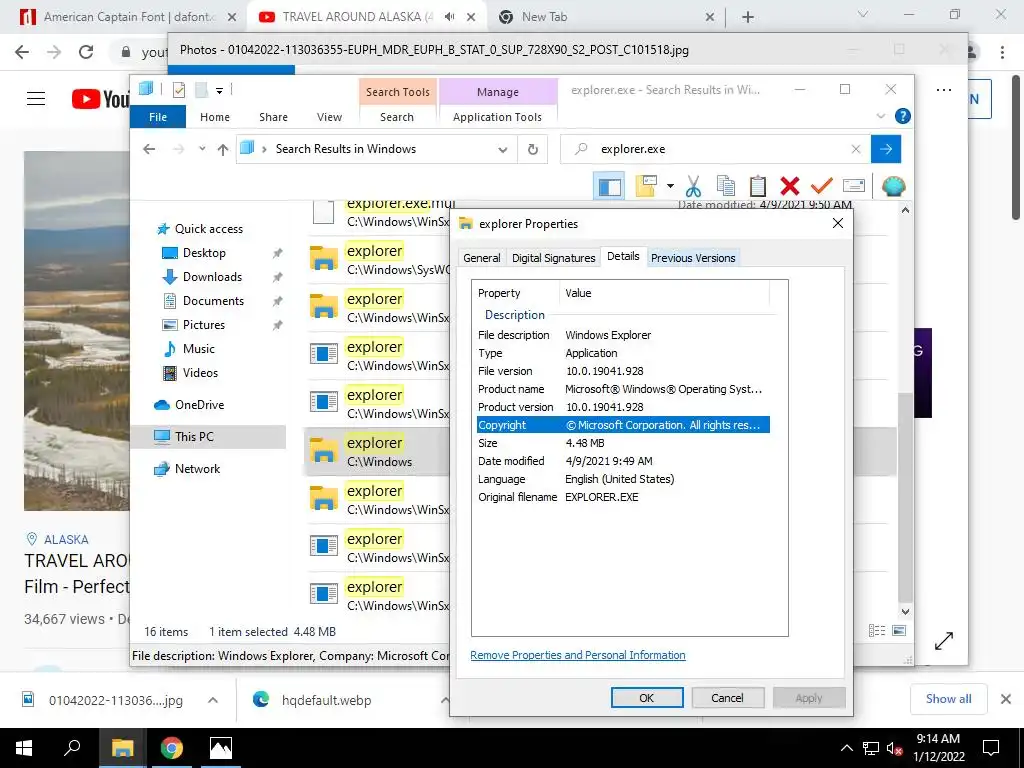Click the red X Delete icon
This screenshot has height=768, width=1024.
(790, 186)
